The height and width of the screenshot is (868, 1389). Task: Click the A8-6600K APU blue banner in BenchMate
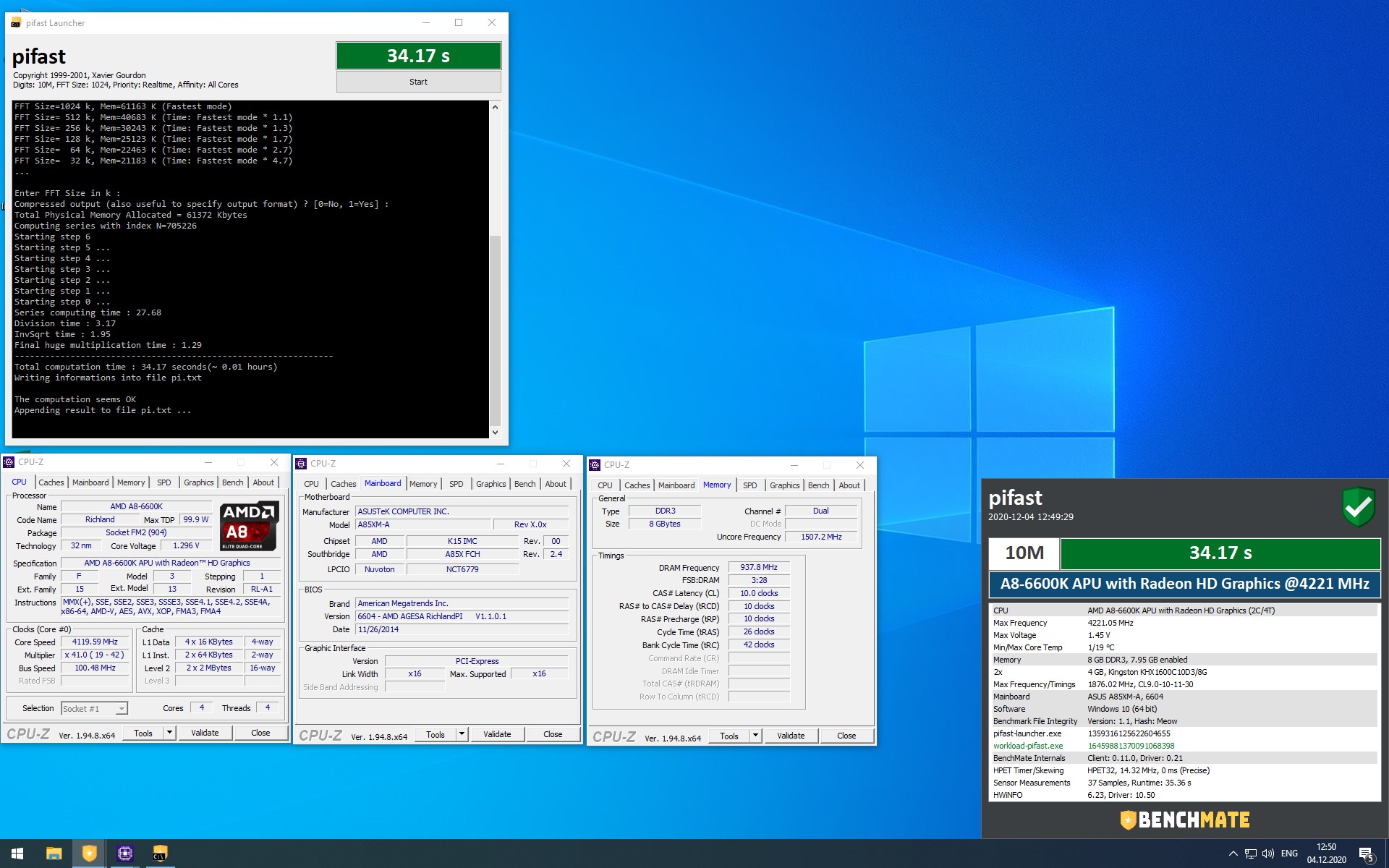click(x=1184, y=584)
